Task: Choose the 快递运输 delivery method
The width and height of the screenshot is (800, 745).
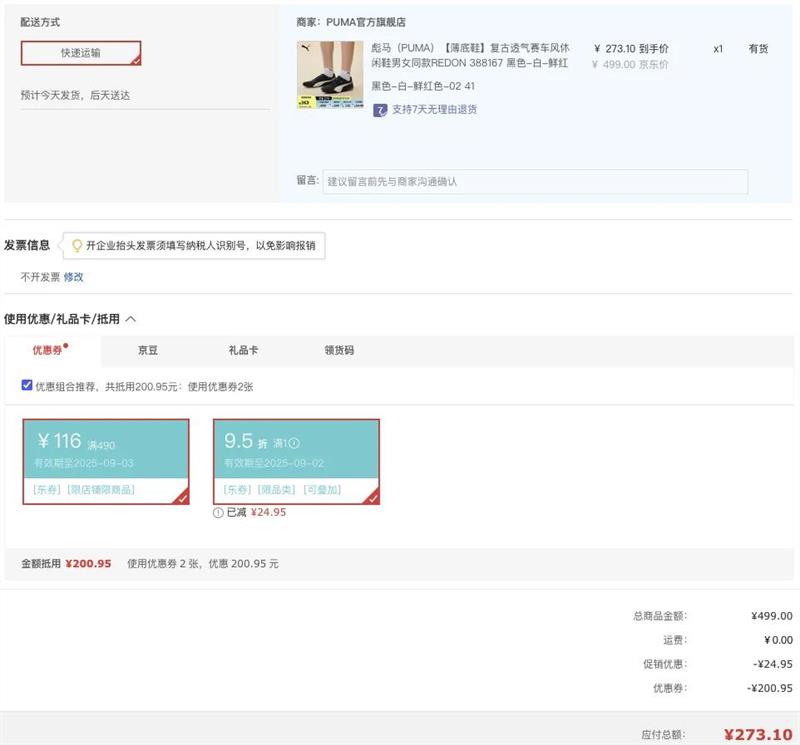Action: coord(81,53)
